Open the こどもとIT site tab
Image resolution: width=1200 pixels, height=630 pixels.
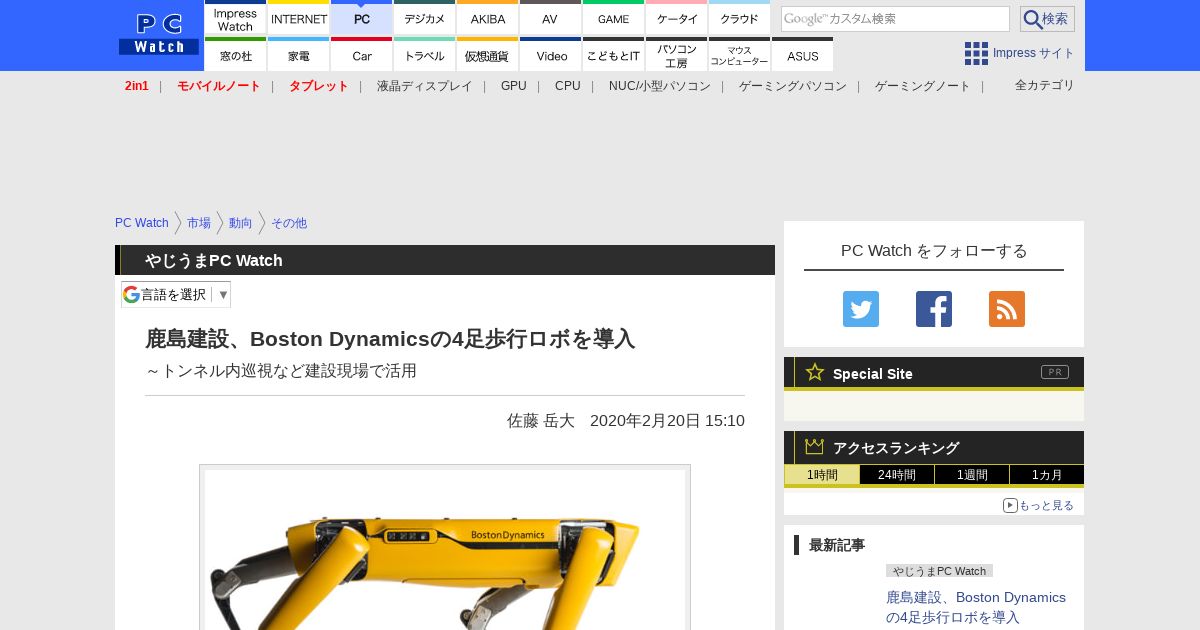tap(613, 55)
